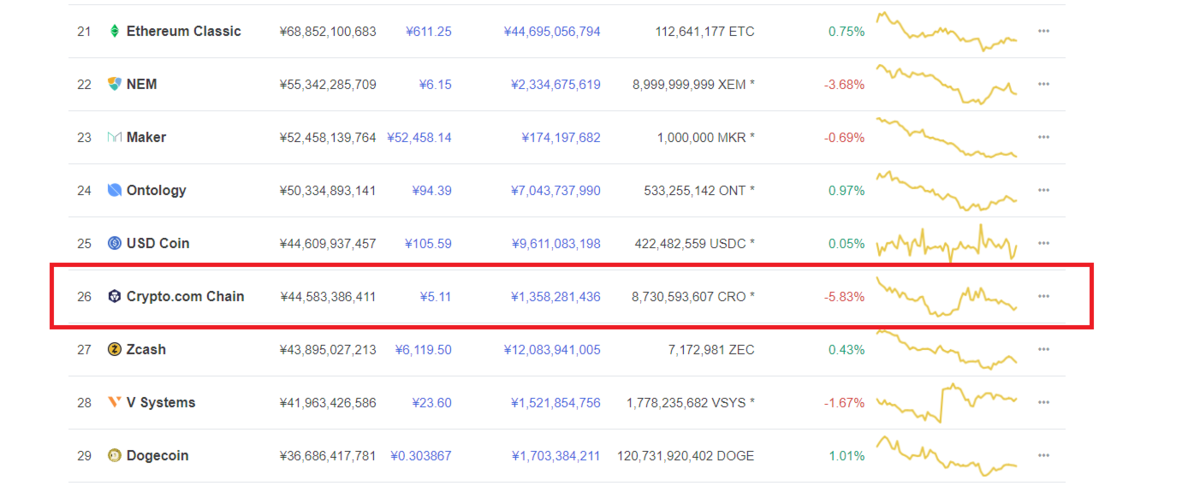Open the NEM row's three-dot menu
Image resolution: width=1200 pixels, height=486 pixels.
[x=1043, y=84]
